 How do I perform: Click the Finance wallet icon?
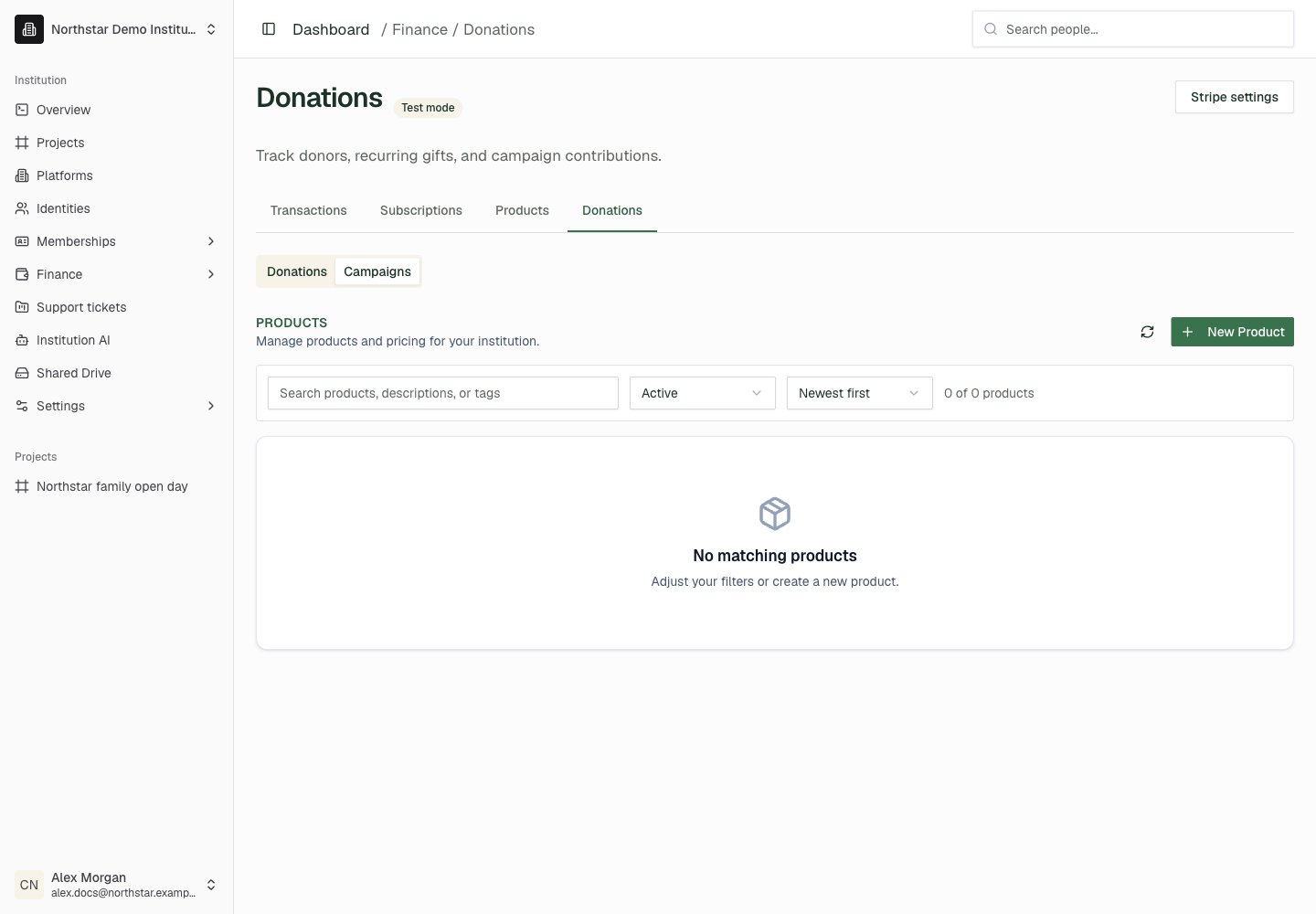coord(22,274)
